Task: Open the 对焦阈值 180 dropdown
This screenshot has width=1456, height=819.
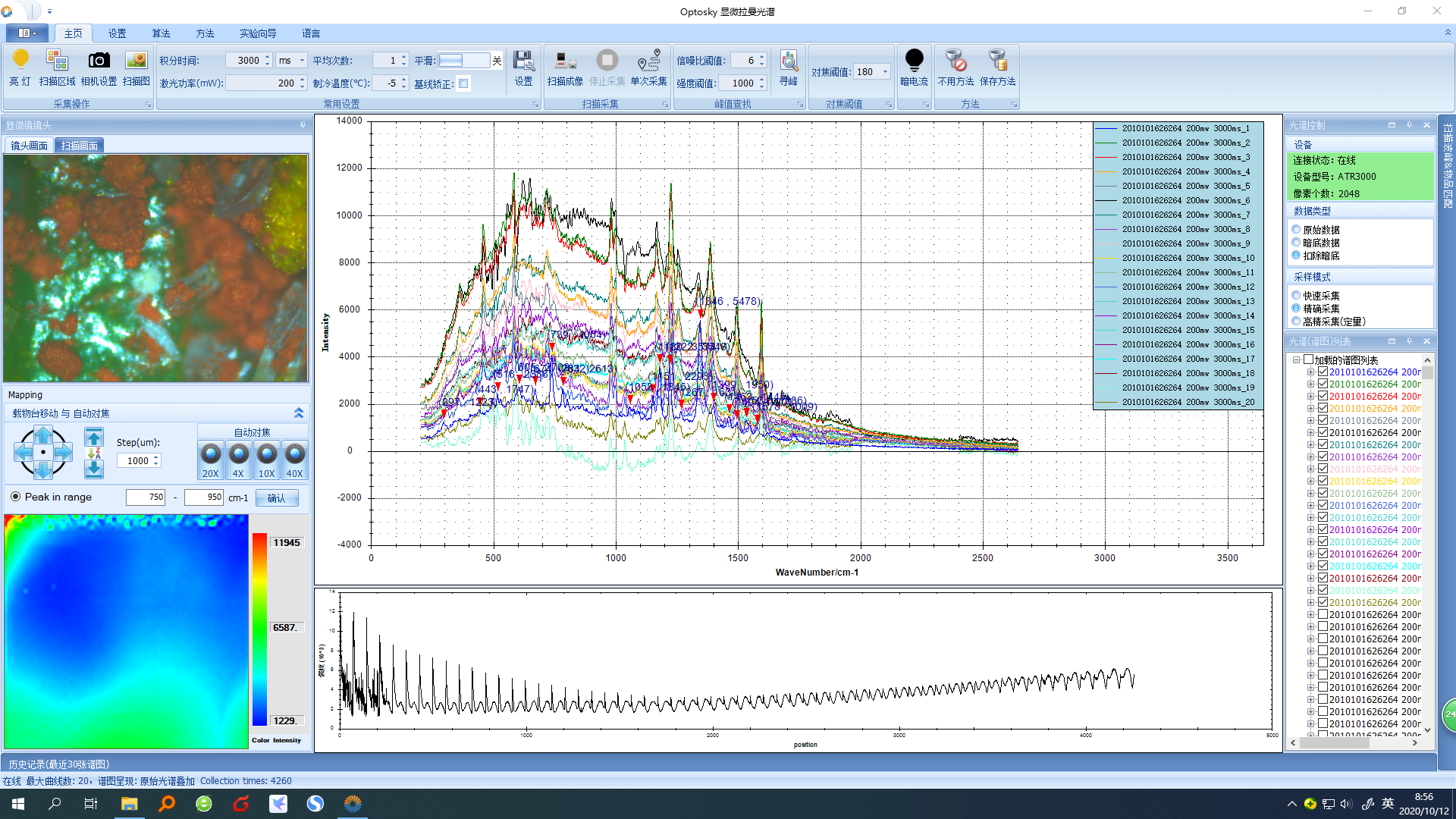Action: point(885,72)
